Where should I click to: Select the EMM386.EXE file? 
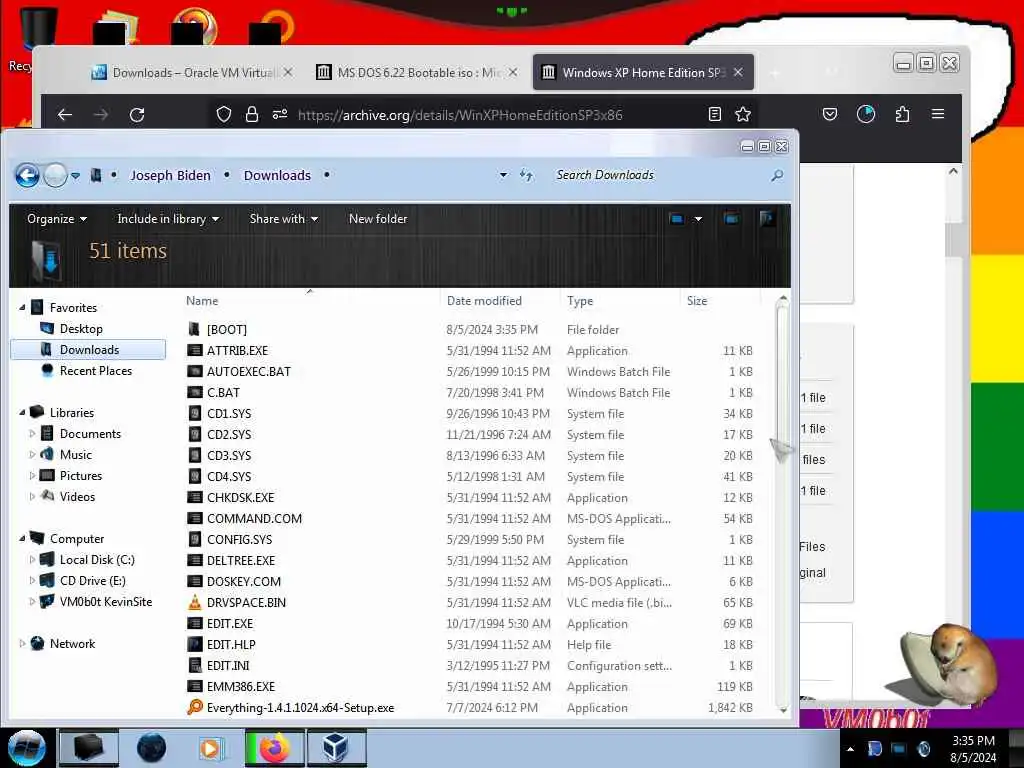(x=240, y=686)
